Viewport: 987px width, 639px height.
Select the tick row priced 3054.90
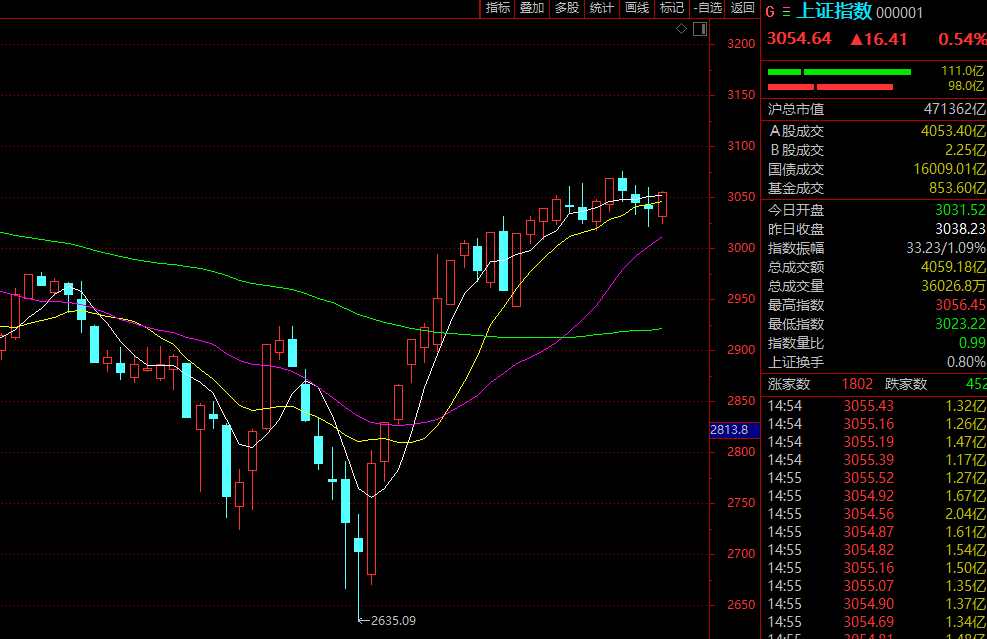pyautogui.click(x=874, y=604)
